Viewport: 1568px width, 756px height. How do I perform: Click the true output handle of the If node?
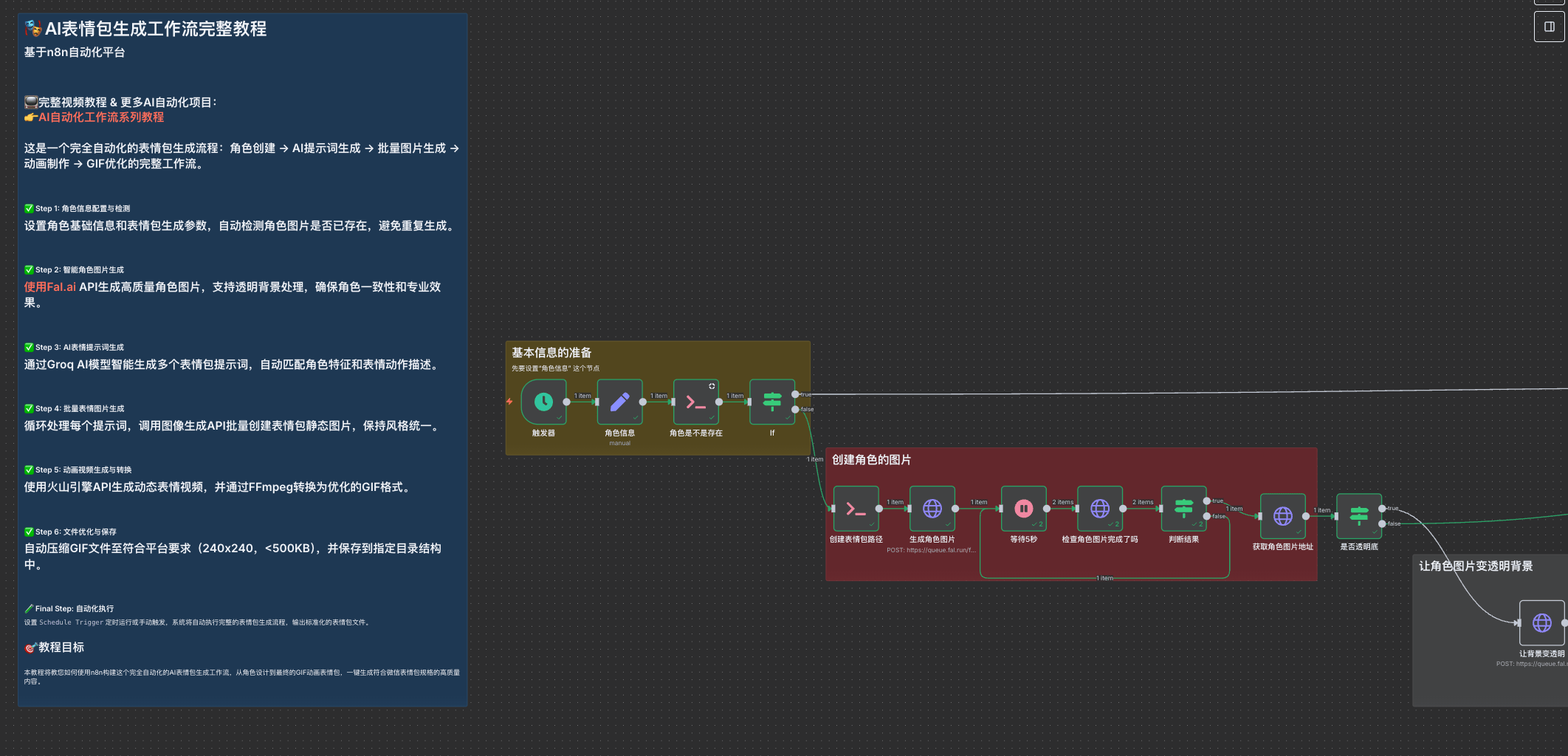(795, 394)
